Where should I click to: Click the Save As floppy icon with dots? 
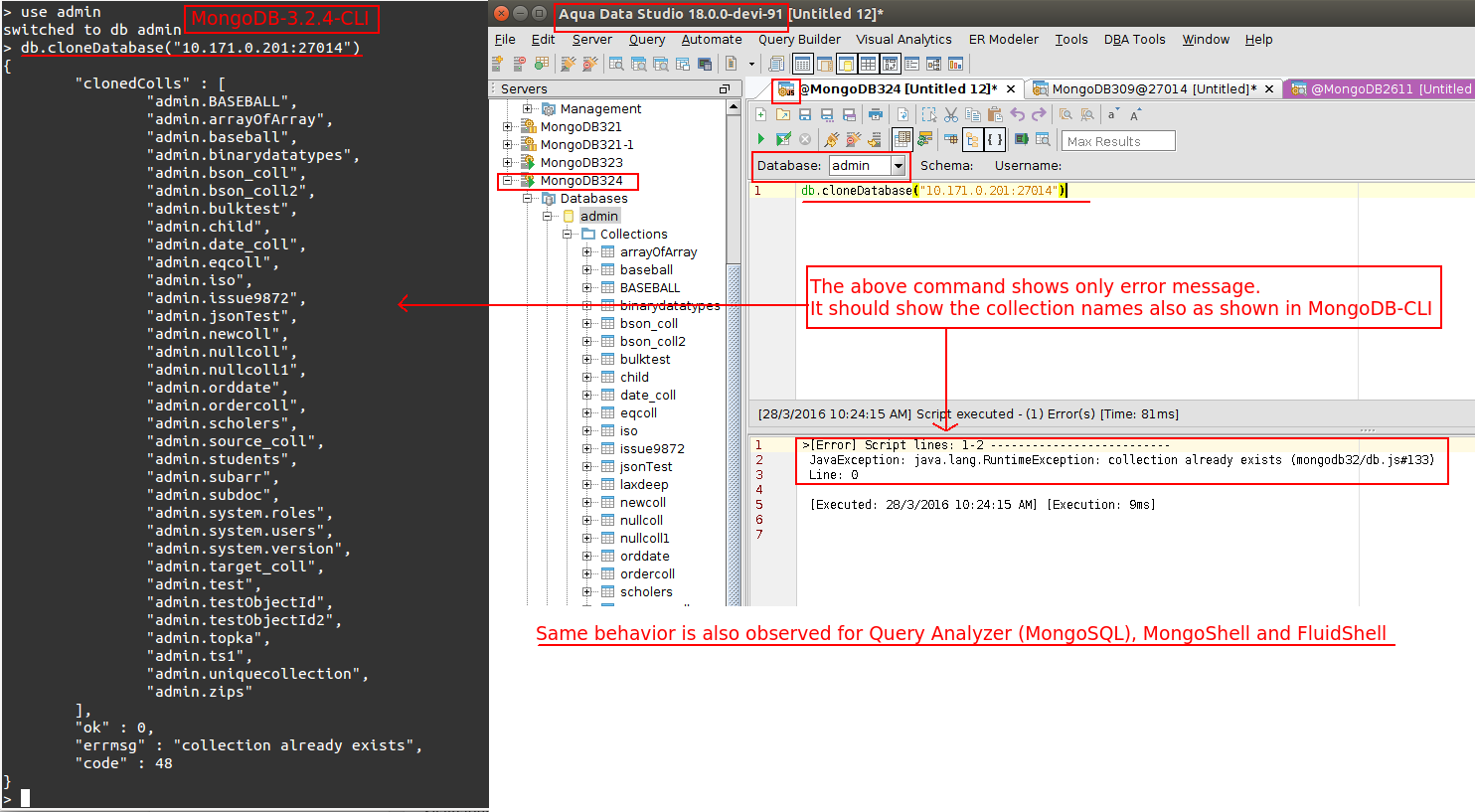click(x=827, y=115)
